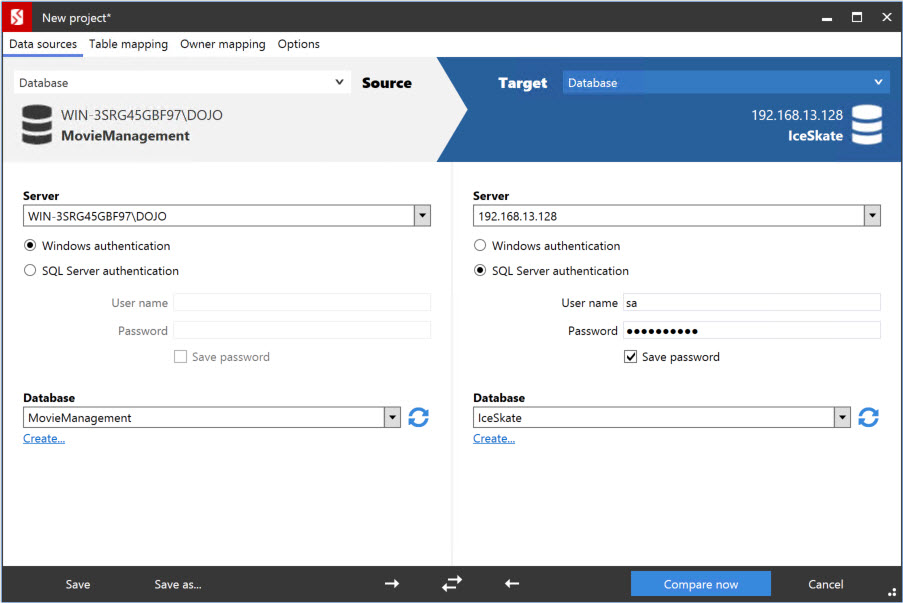Click the Cancel button
This screenshot has height=603, width=903.
pos(825,584)
